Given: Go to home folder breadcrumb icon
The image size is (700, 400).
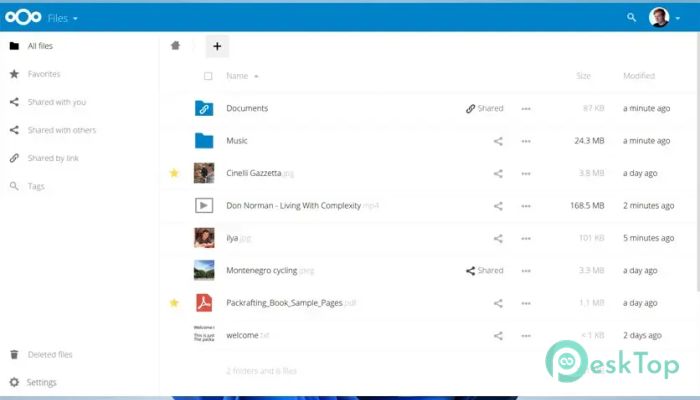Looking at the screenshot, I should (x=175, y=46).
